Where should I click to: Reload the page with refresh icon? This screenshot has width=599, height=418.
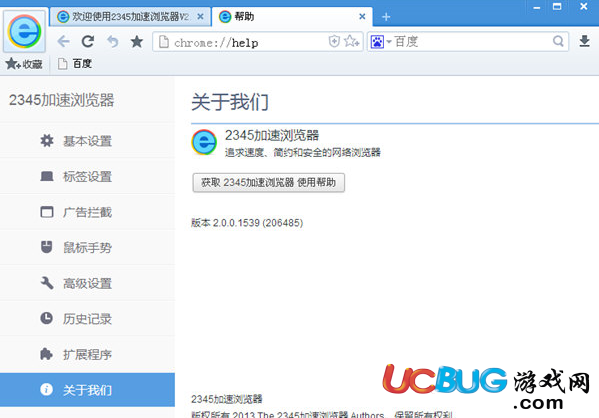[88, 41]
